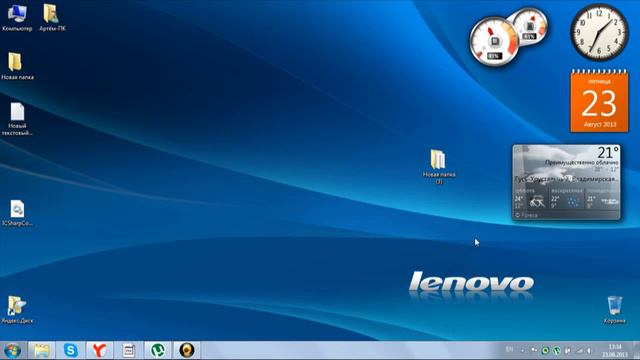Launch Skype from the taskbar
Image resolution: width=640 pixels, height=360 pixels.
[71, 351]
